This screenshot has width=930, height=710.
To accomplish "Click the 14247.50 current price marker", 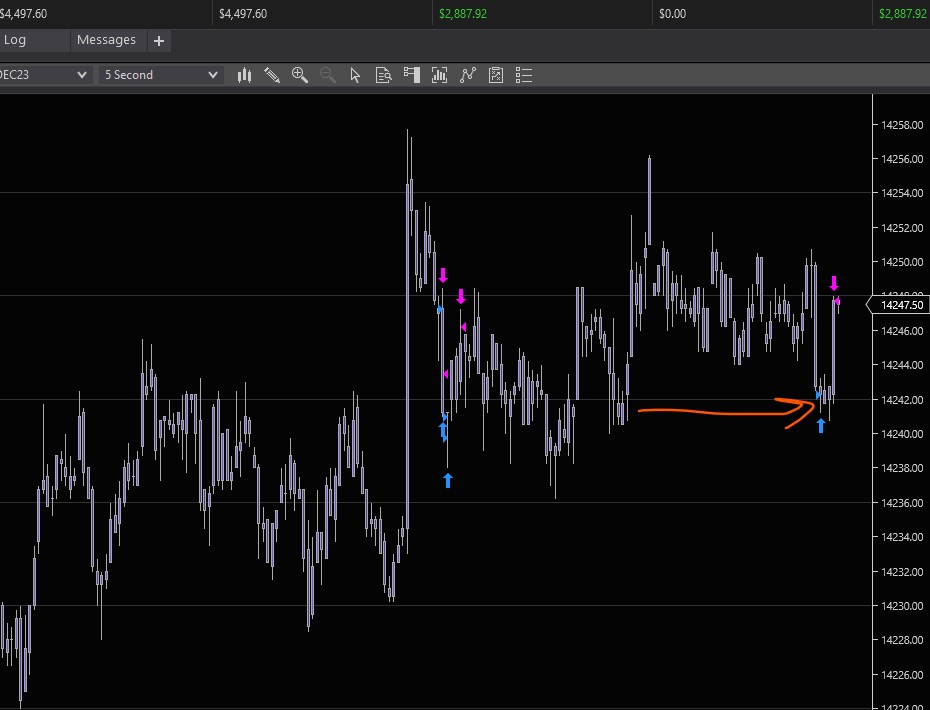I will tap(899, 305).
